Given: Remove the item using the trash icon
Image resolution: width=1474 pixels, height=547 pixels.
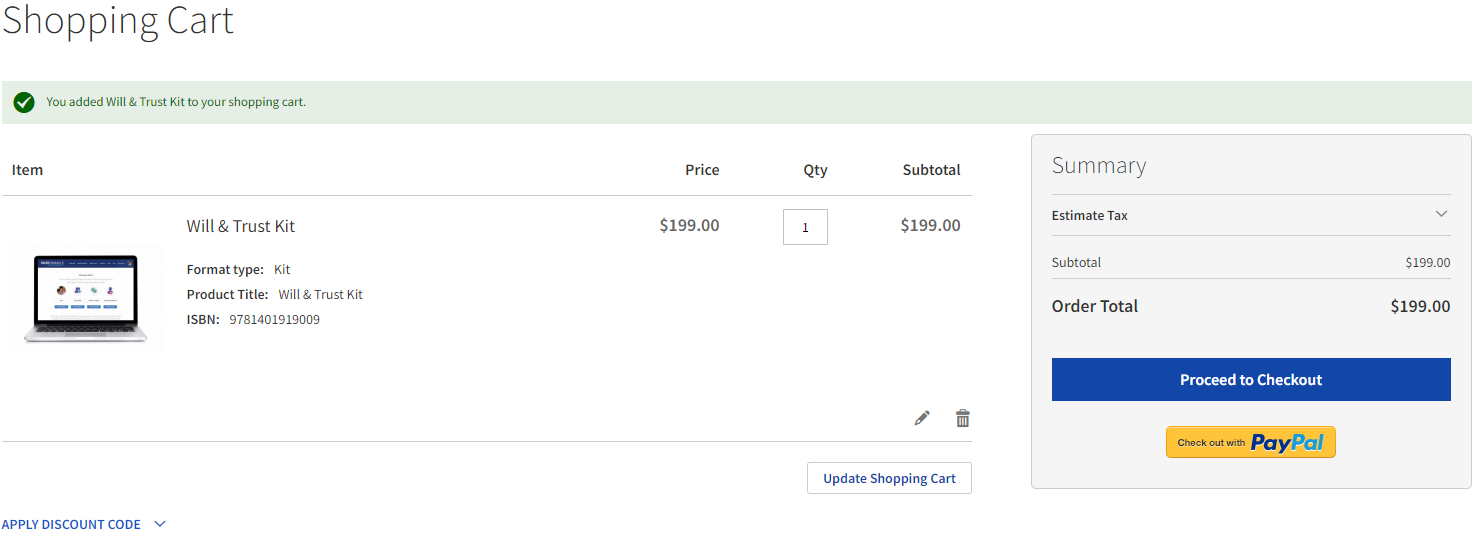Looking at the screenshot, I should pyautogui.click(x=962, y=418).
